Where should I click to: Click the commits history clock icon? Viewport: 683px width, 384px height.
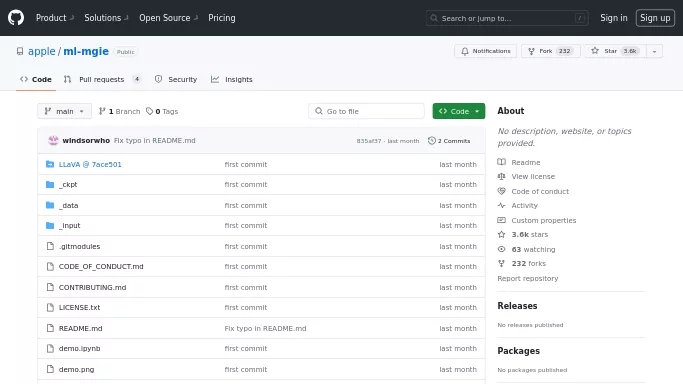(x=432, y=141)
